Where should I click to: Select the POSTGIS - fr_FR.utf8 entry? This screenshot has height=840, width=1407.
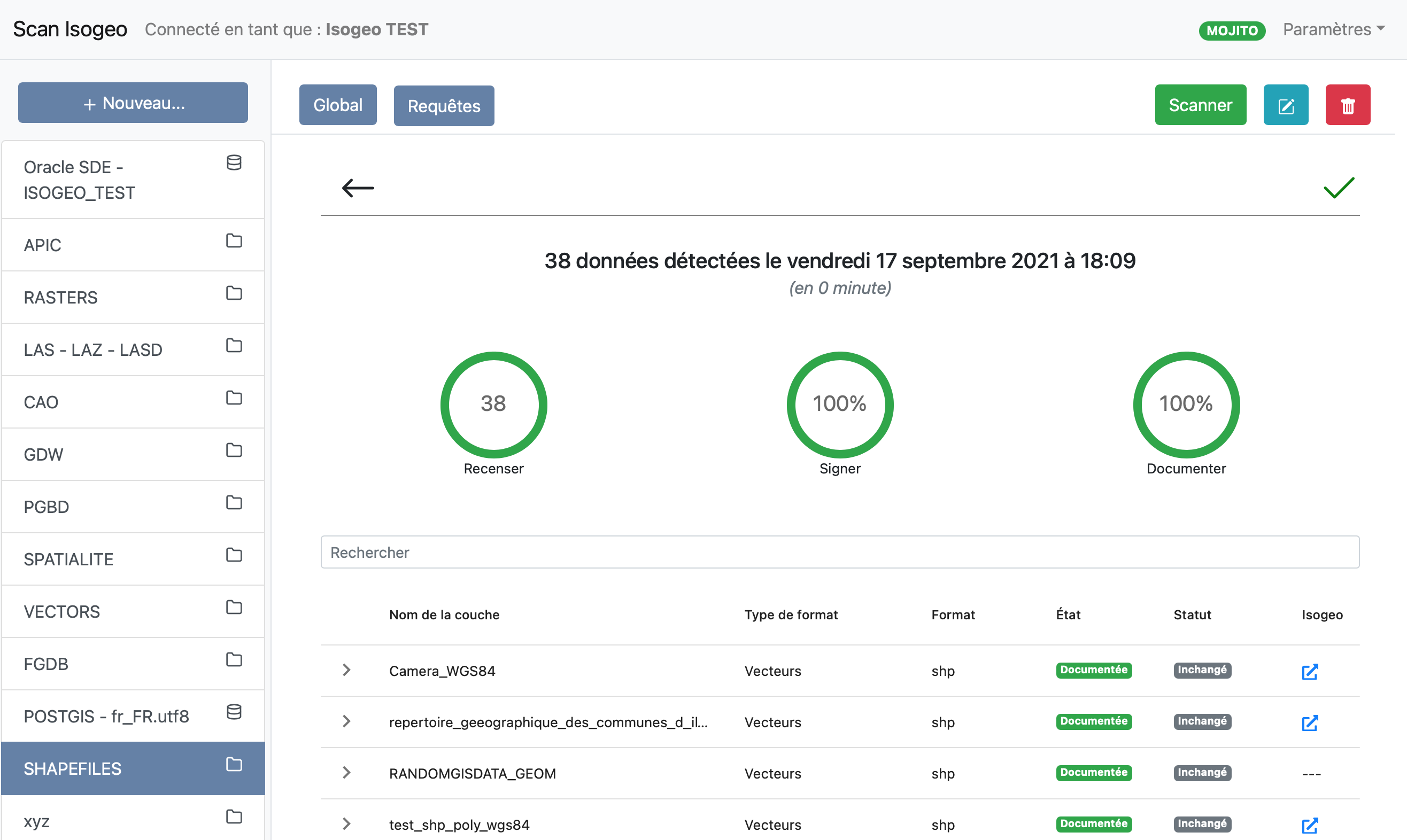point(133,716)
